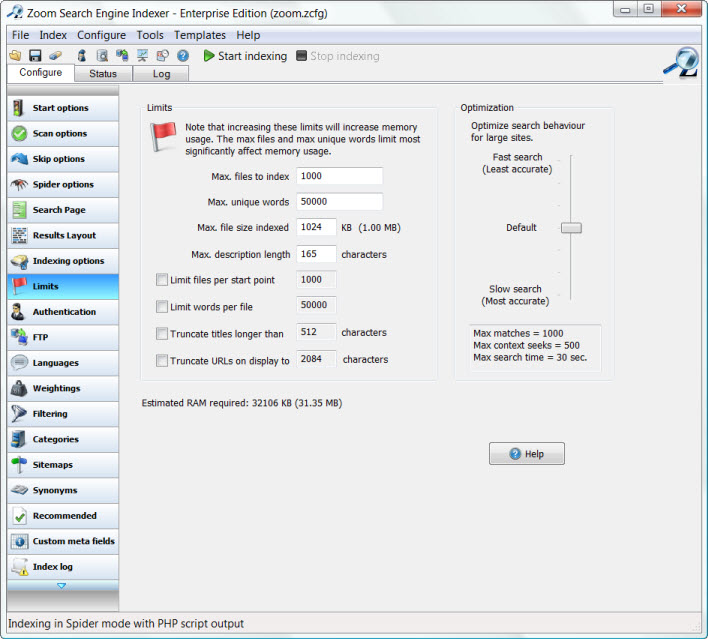Open Spider options in the sidebar

[x=63, y=184]
